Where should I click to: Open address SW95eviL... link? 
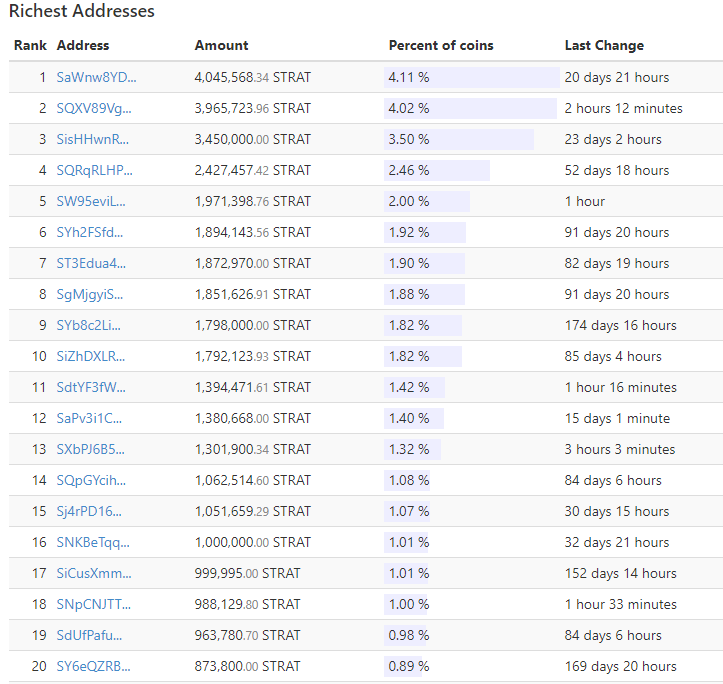point(91,201)
